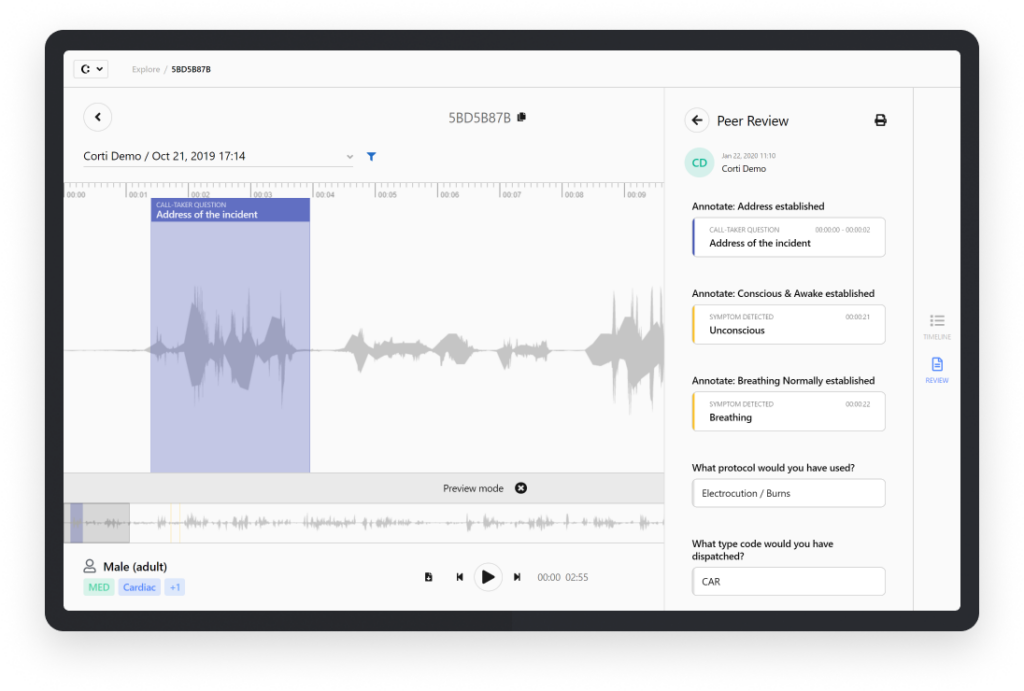The width and height of the screenshot is (1024, 691).
Task: Edit the CAR type code input field
Action: [788, 581]
